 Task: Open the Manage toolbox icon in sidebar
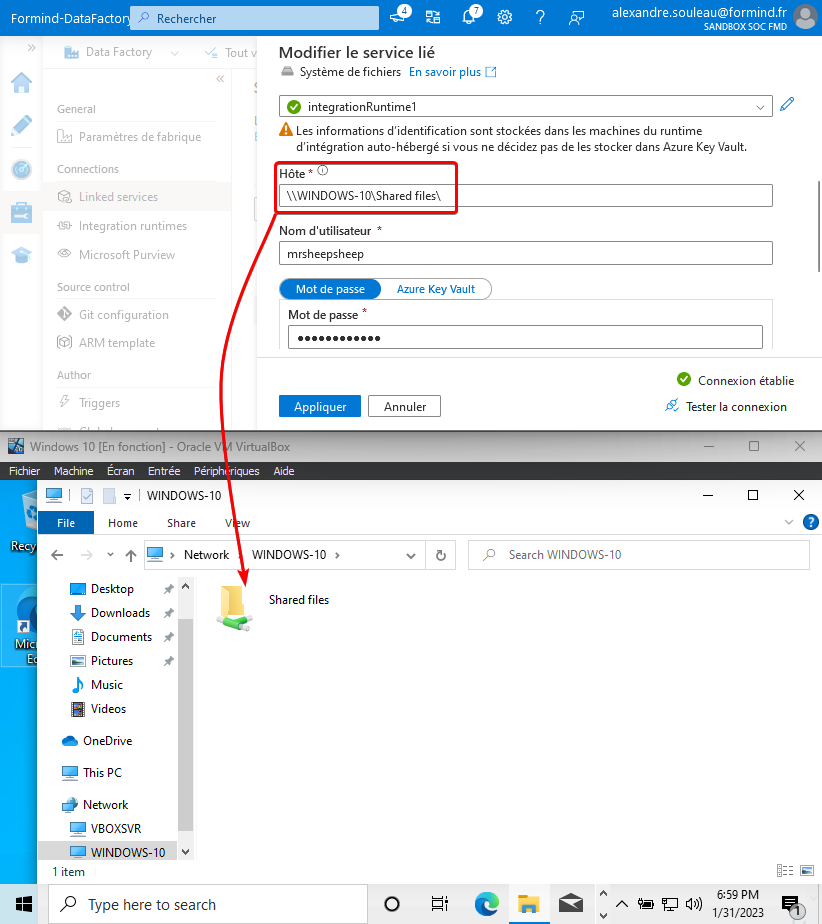pyautogui.click(x=21, y=213)
